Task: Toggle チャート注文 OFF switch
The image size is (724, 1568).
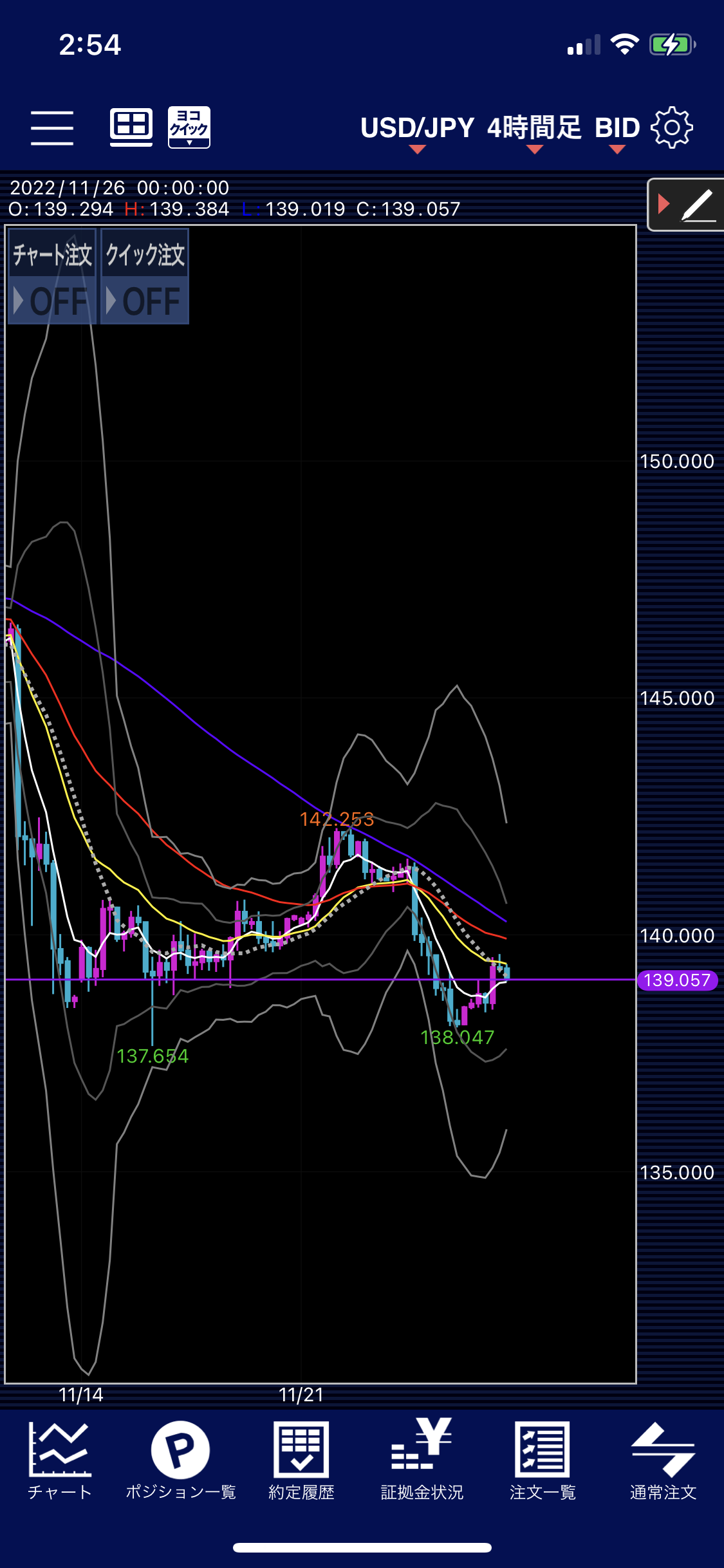Action: [52, 276]
